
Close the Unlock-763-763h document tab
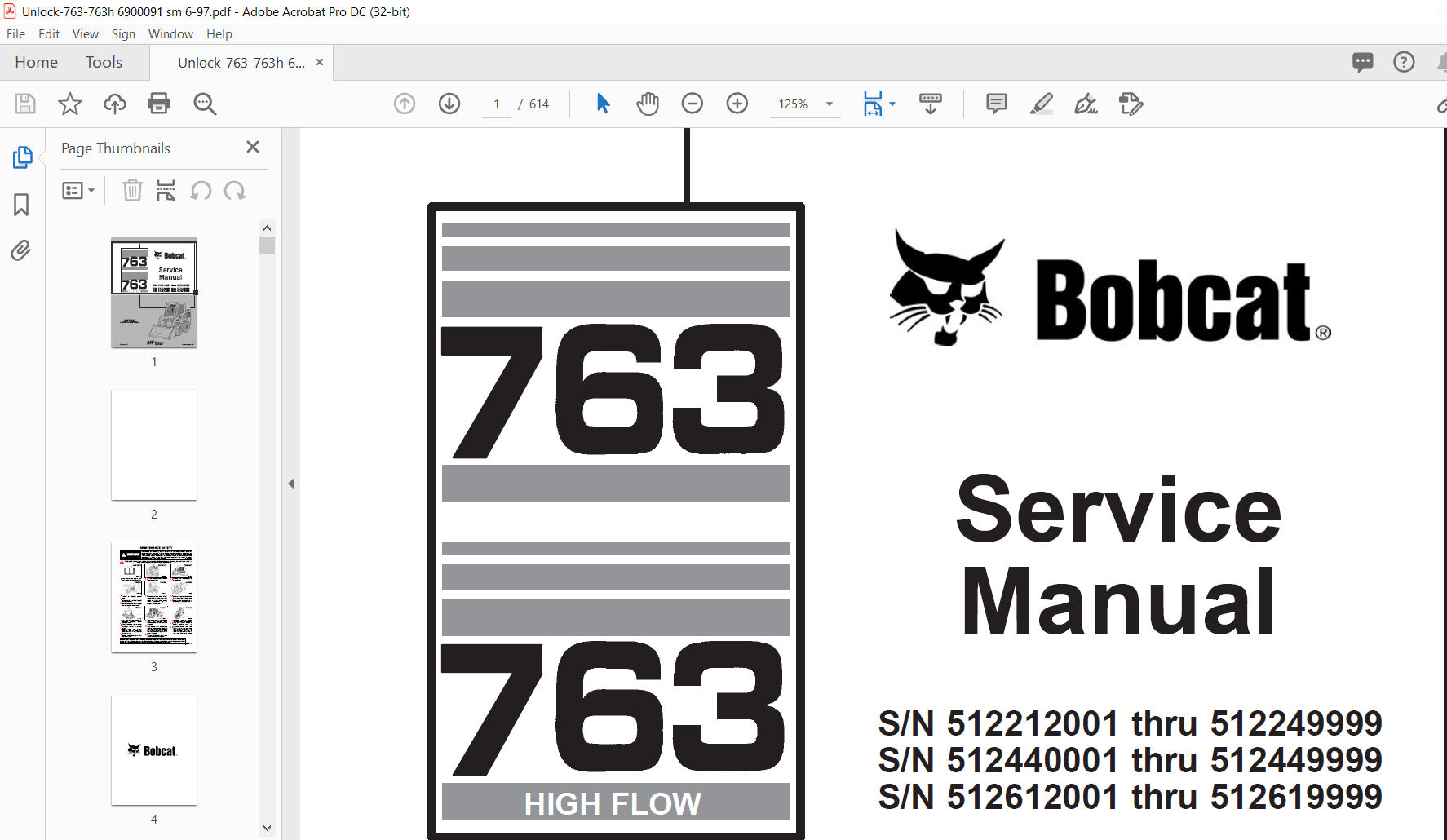pyautogui.click(x=320, y=62)
